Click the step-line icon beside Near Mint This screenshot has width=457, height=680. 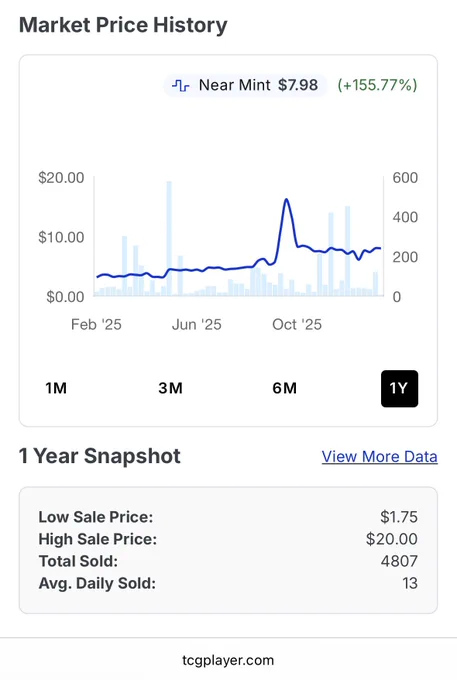(x=180, y=85)
